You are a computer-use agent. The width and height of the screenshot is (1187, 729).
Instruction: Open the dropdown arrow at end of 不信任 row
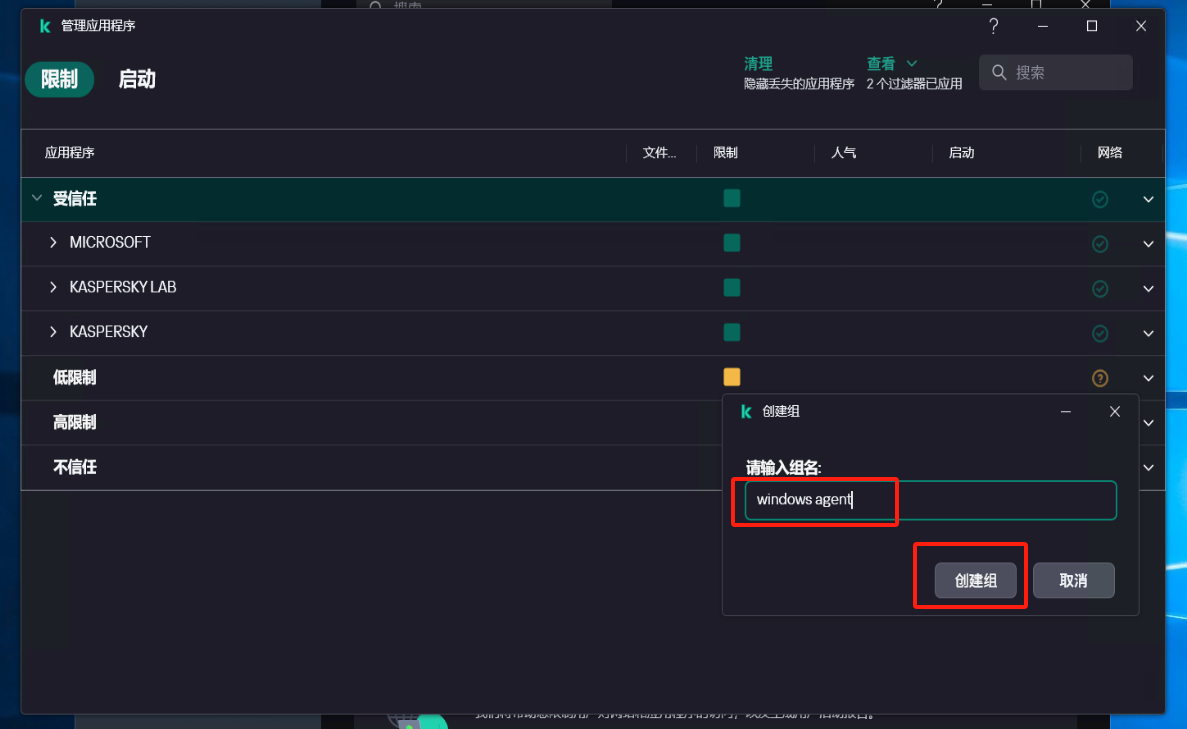tap(1148, 468)
